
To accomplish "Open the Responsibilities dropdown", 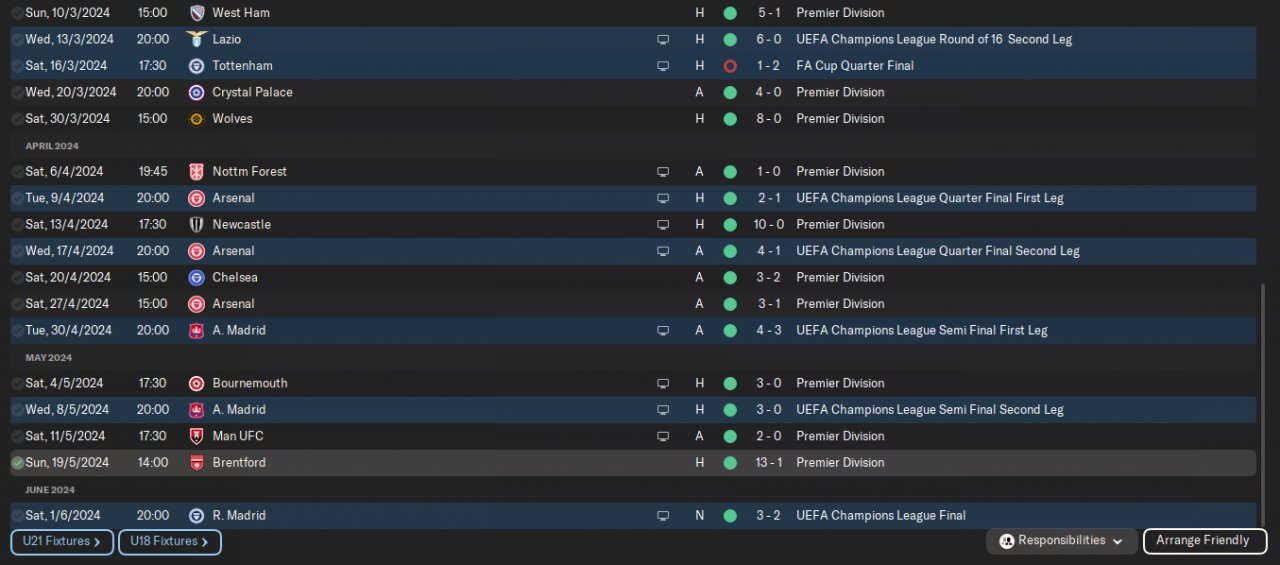I will click(x=1062, y=541).
